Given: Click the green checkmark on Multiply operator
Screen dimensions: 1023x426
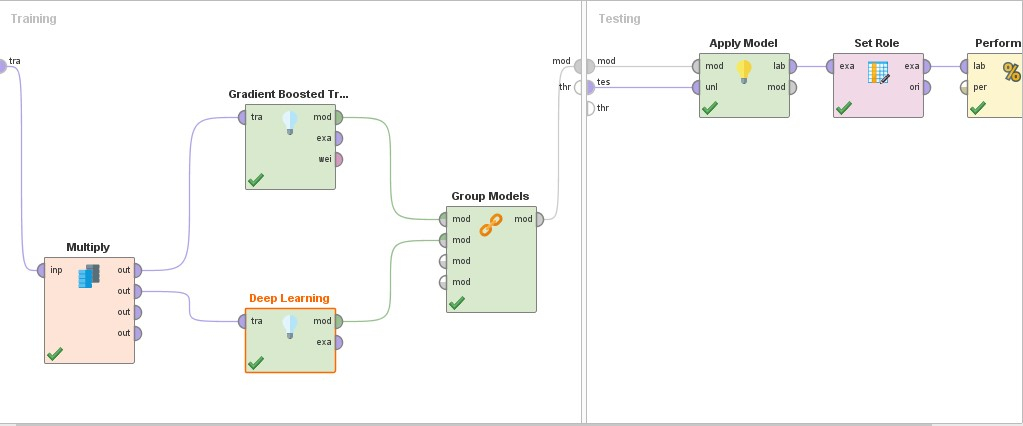Looking at the screenshot, I should [55, 354].
